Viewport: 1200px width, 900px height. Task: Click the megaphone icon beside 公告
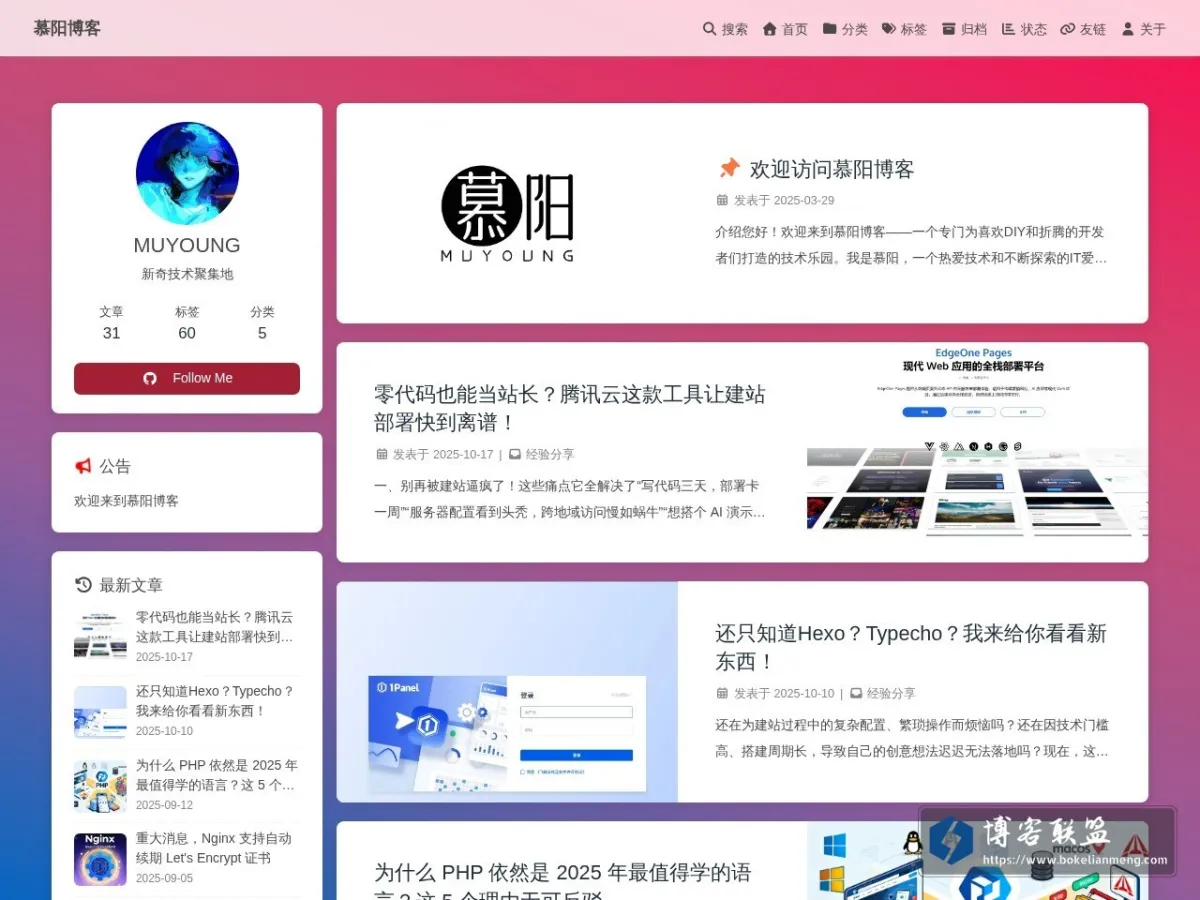[x=83, y=466]
